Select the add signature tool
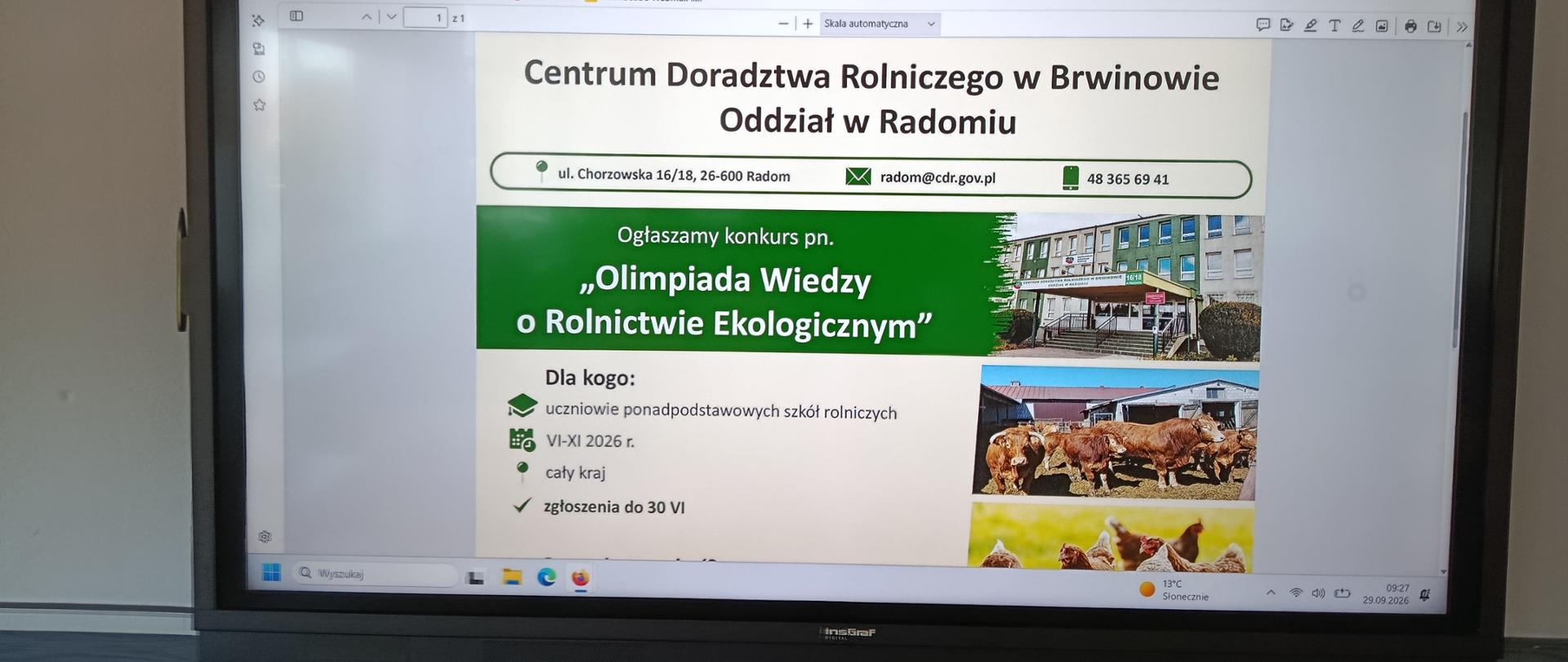Screen dimensions: 1568x662 tap(1286, 25)
